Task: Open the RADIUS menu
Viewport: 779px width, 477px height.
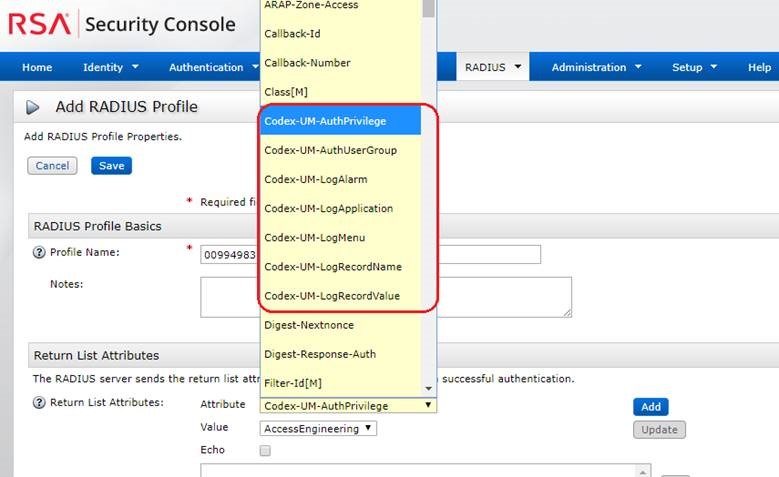Action: (x=493, y=67)
